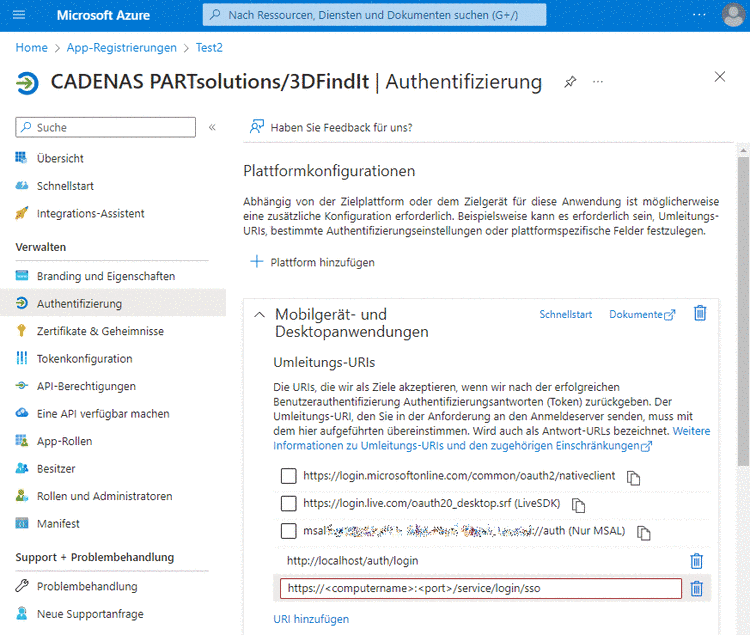
Task: Copy the msal auth redirect URI
Action: (x=643, y=533)
